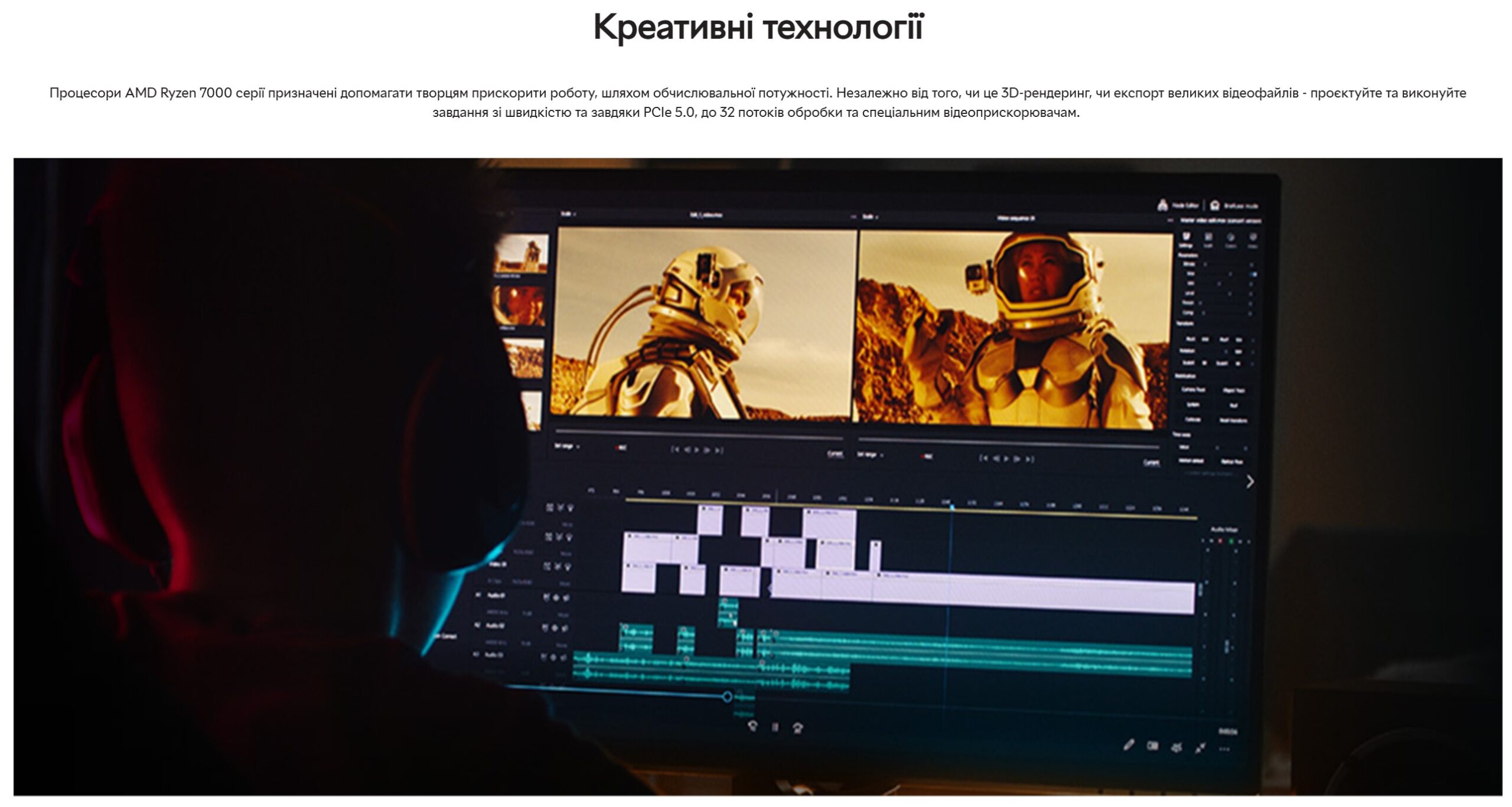Click the timeline zoom slider handle
This screenshot has height=807, width=1512.
727,697
